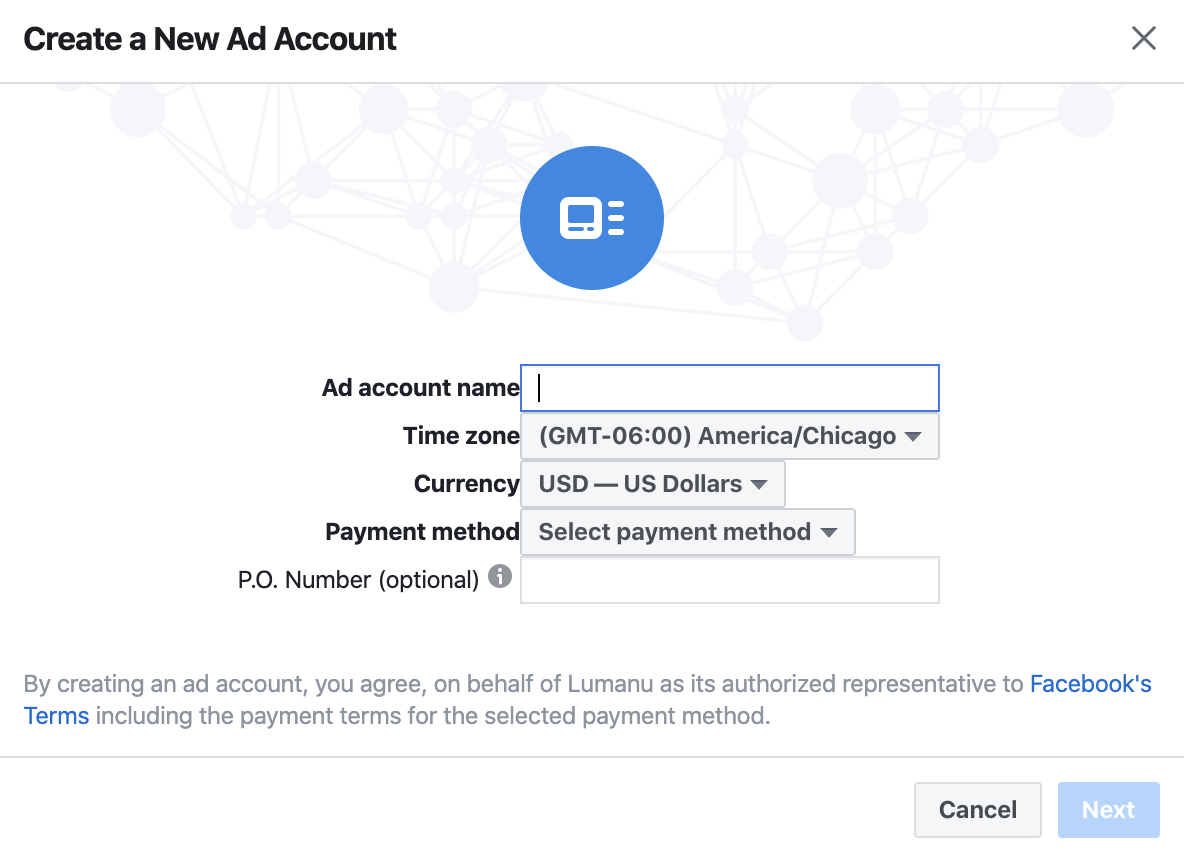Click the P.O. Number info icon
This screenshot has width=1184, height=856.
pos(500,577)
